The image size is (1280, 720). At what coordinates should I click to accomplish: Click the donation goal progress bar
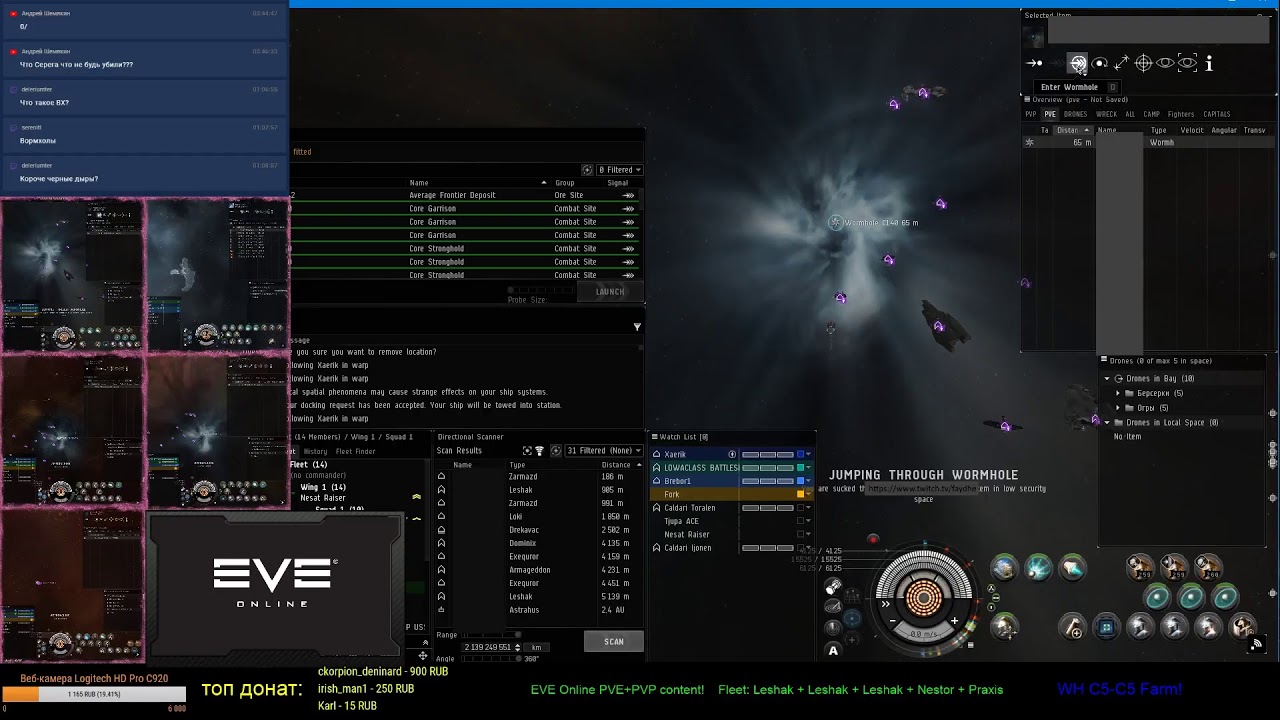pyautogui.click(x=93, y=694)
